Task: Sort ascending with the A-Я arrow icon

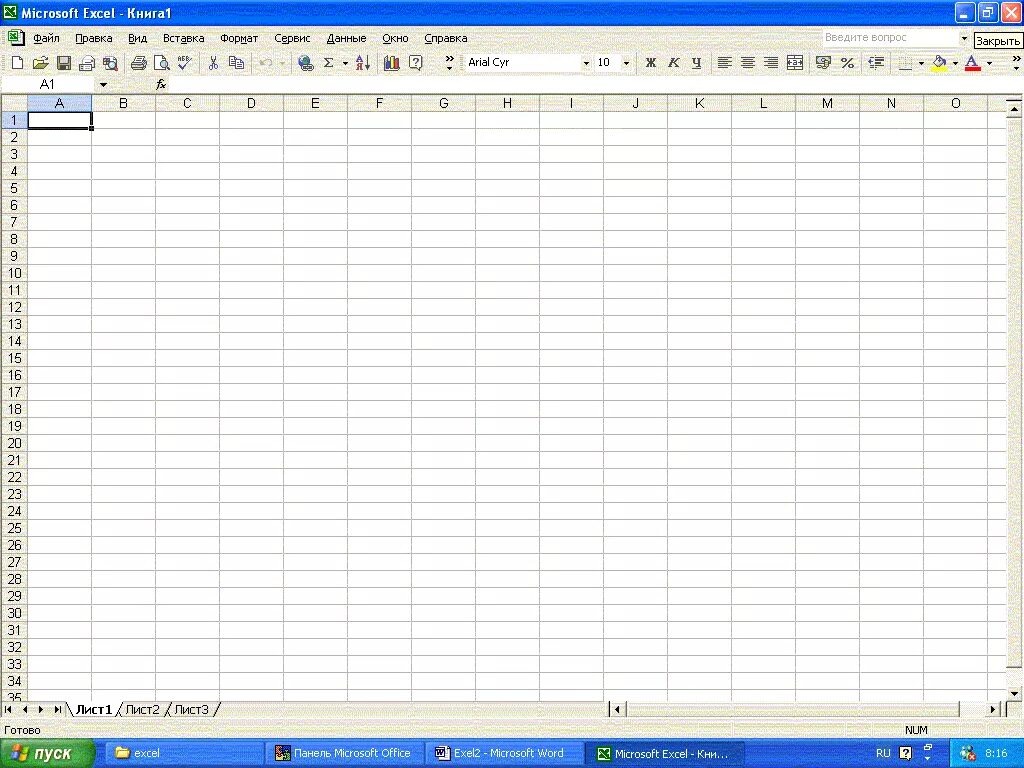Action: tap(363, 63)
